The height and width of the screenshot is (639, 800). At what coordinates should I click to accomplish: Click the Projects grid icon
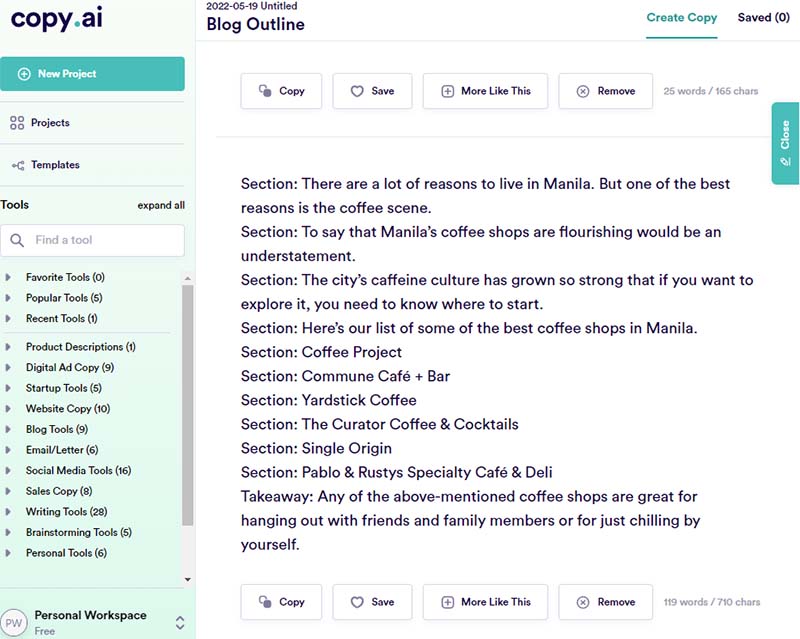click(x=17, y=122)
